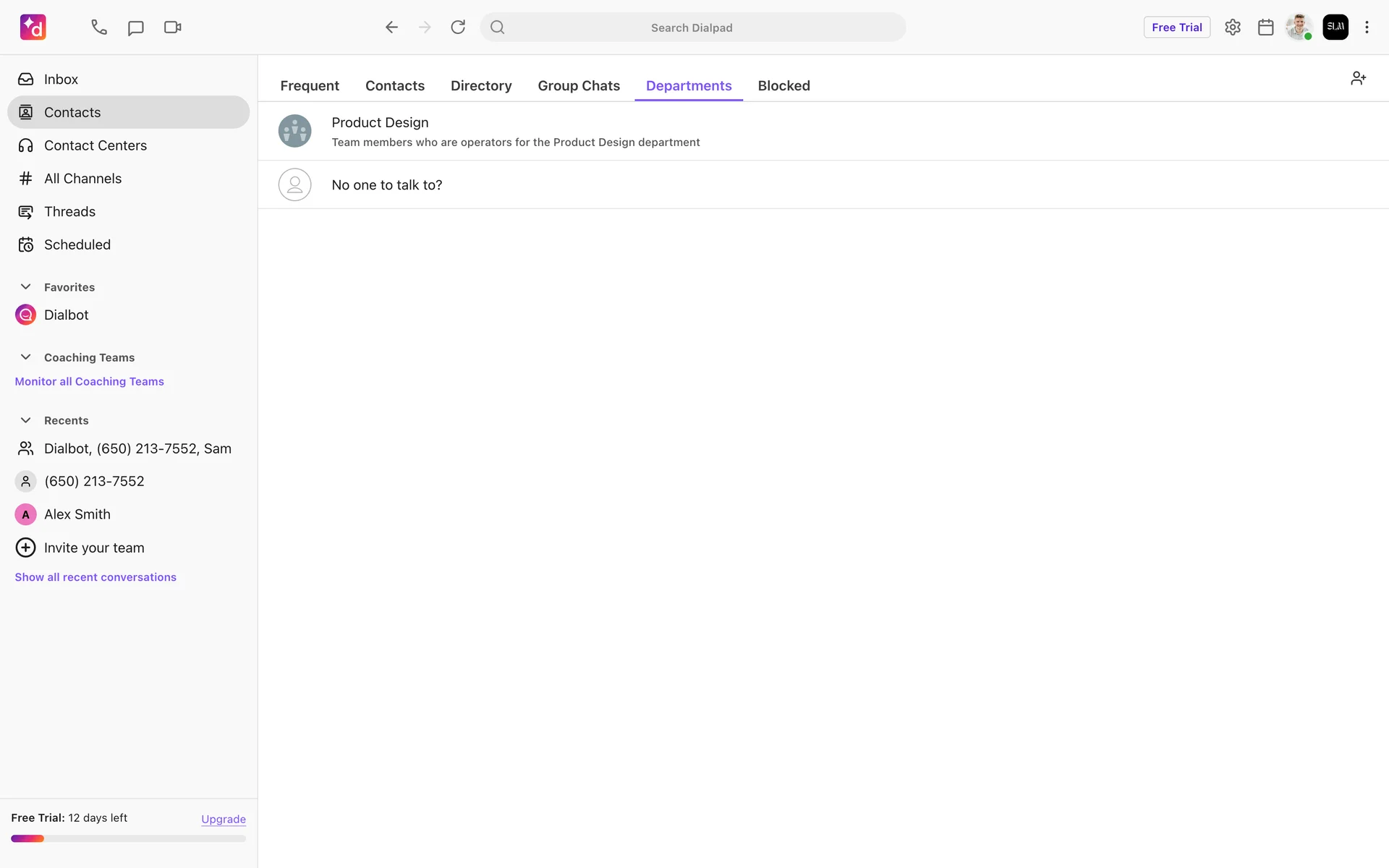Collapse the Favorites section chevron
This screenshot has height=868, width=1389.
point(25,287)
